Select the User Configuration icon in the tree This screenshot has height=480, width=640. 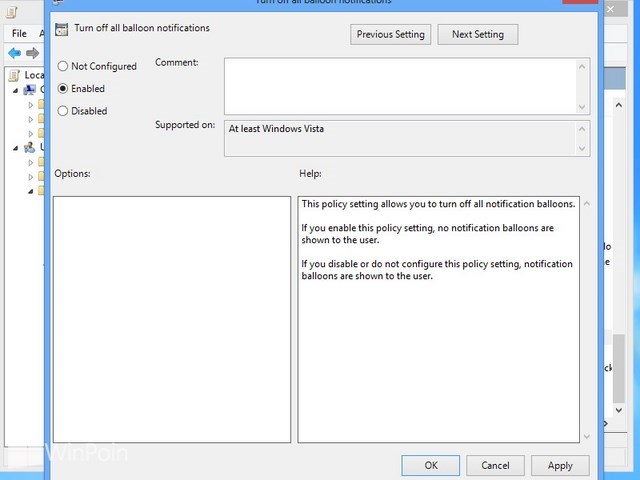click(x=30, y=147)
